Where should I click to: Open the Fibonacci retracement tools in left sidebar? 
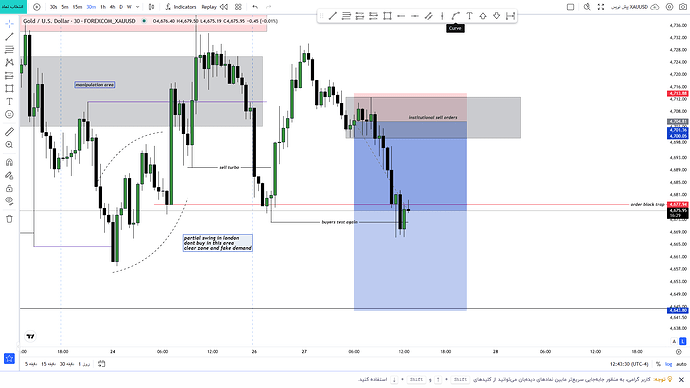[9, 50]
